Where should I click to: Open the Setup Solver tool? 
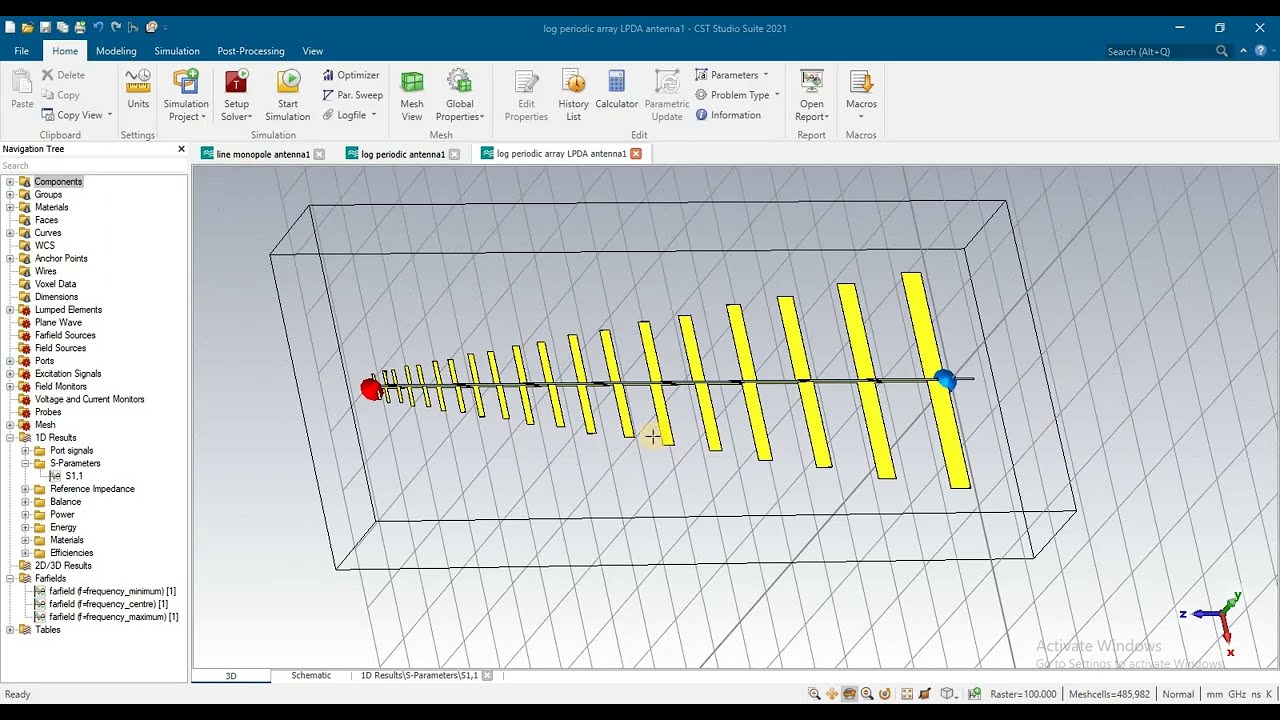(237, 95)
